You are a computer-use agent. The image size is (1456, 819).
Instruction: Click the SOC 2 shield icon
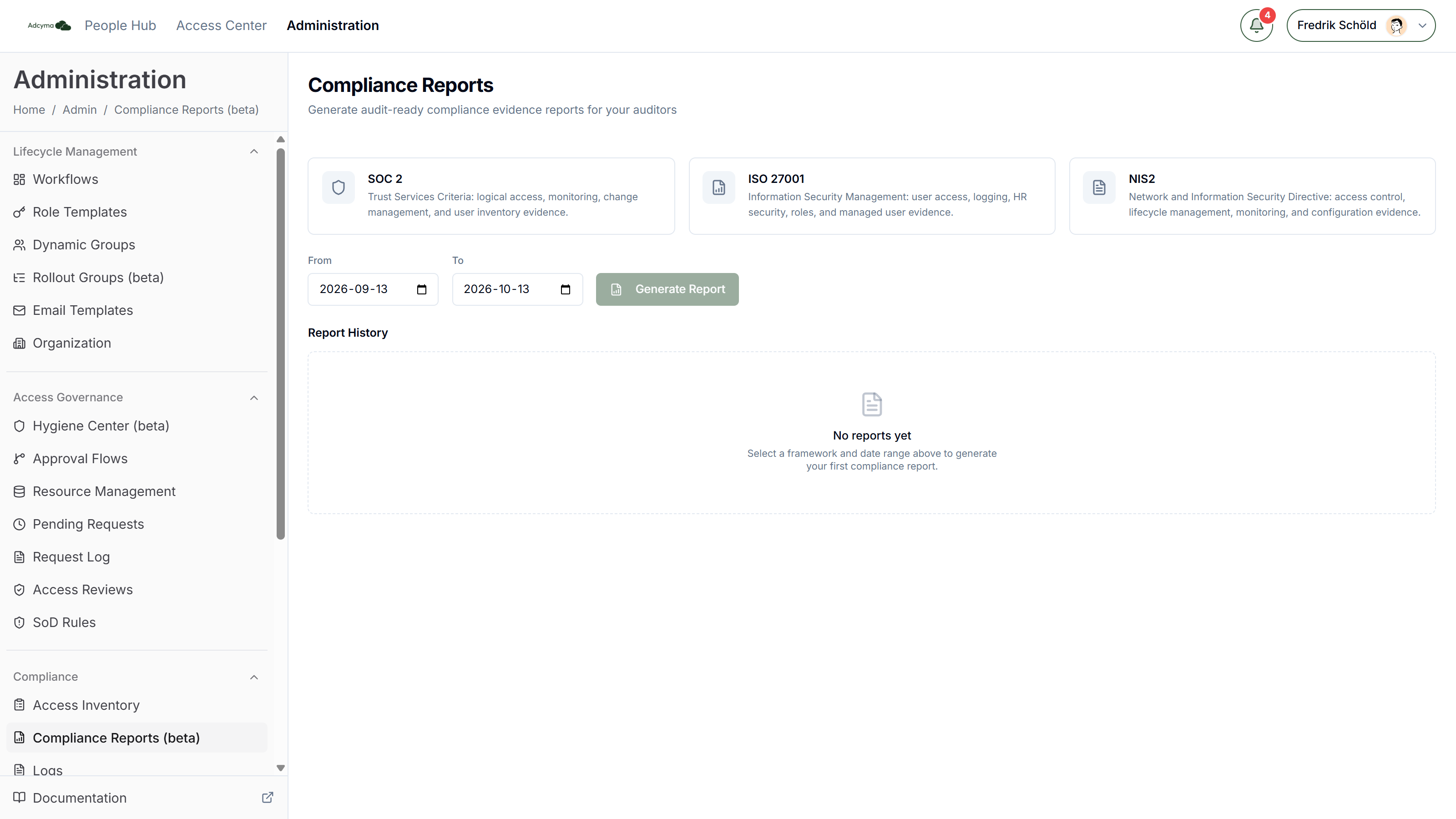tap(338, 187)
